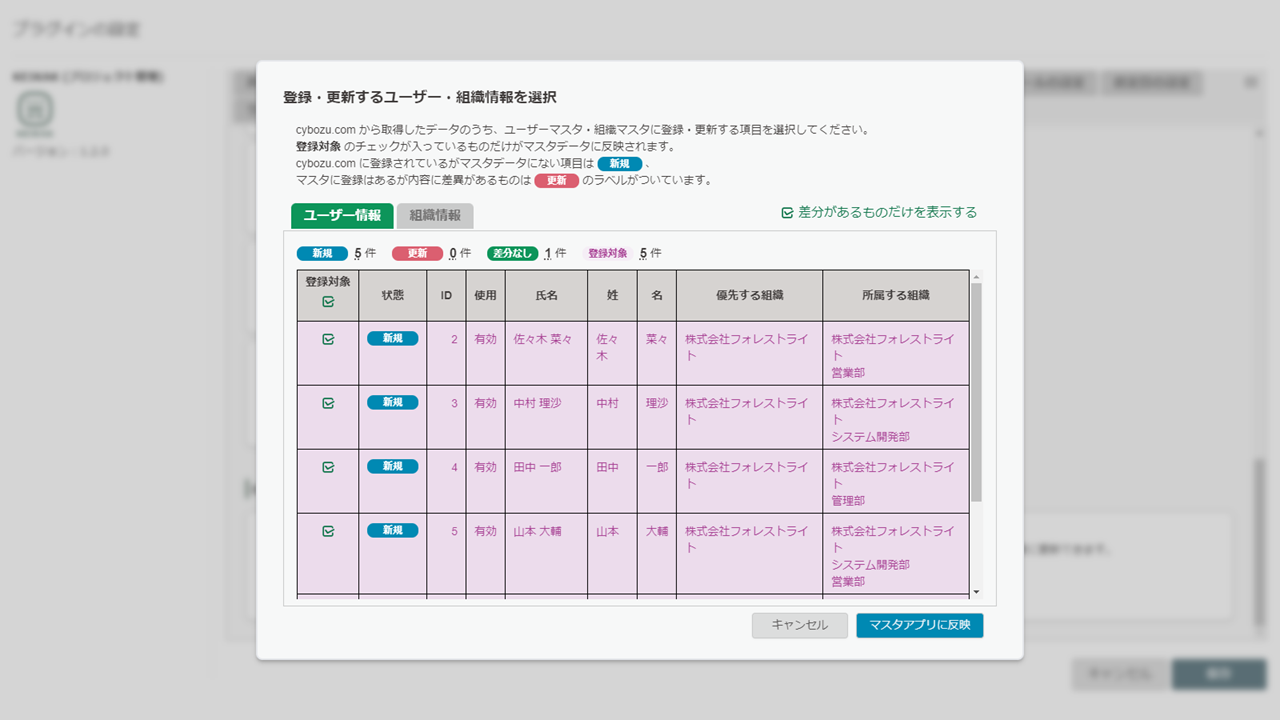Toggle the select-all checkbox in 登録対象 header
This screenshot has width=1280, height=720.
[x=328, y=302]
